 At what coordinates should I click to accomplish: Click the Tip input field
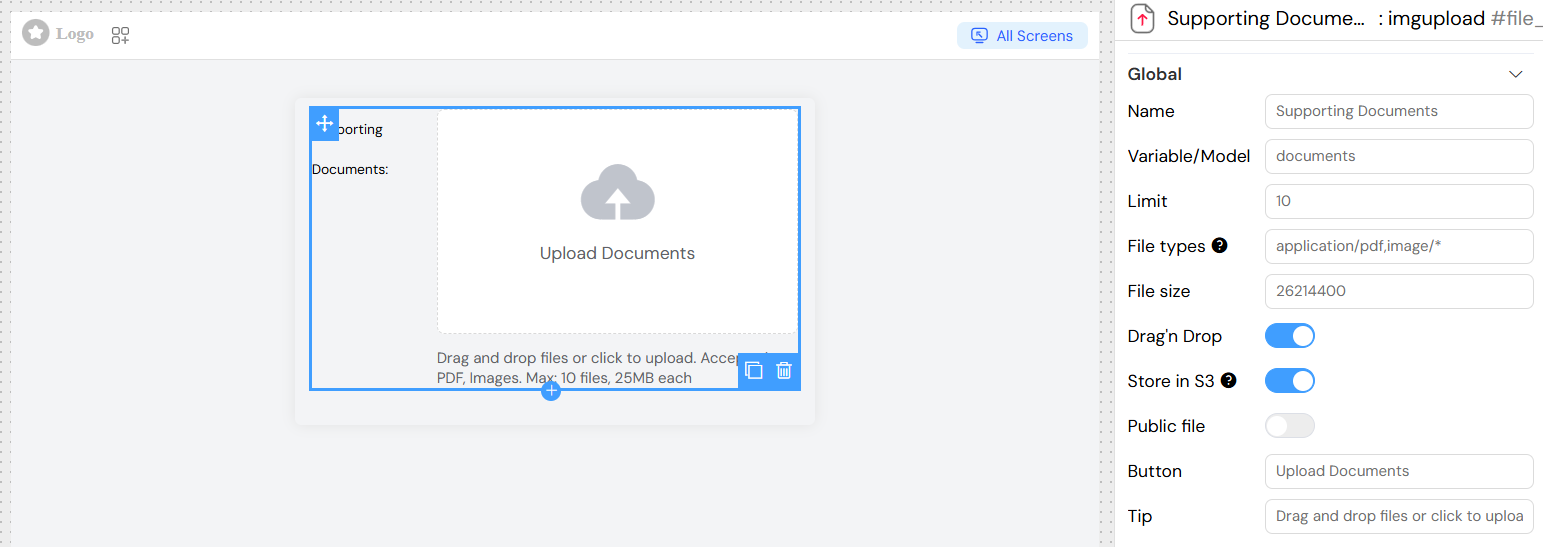pos(1399,516)
